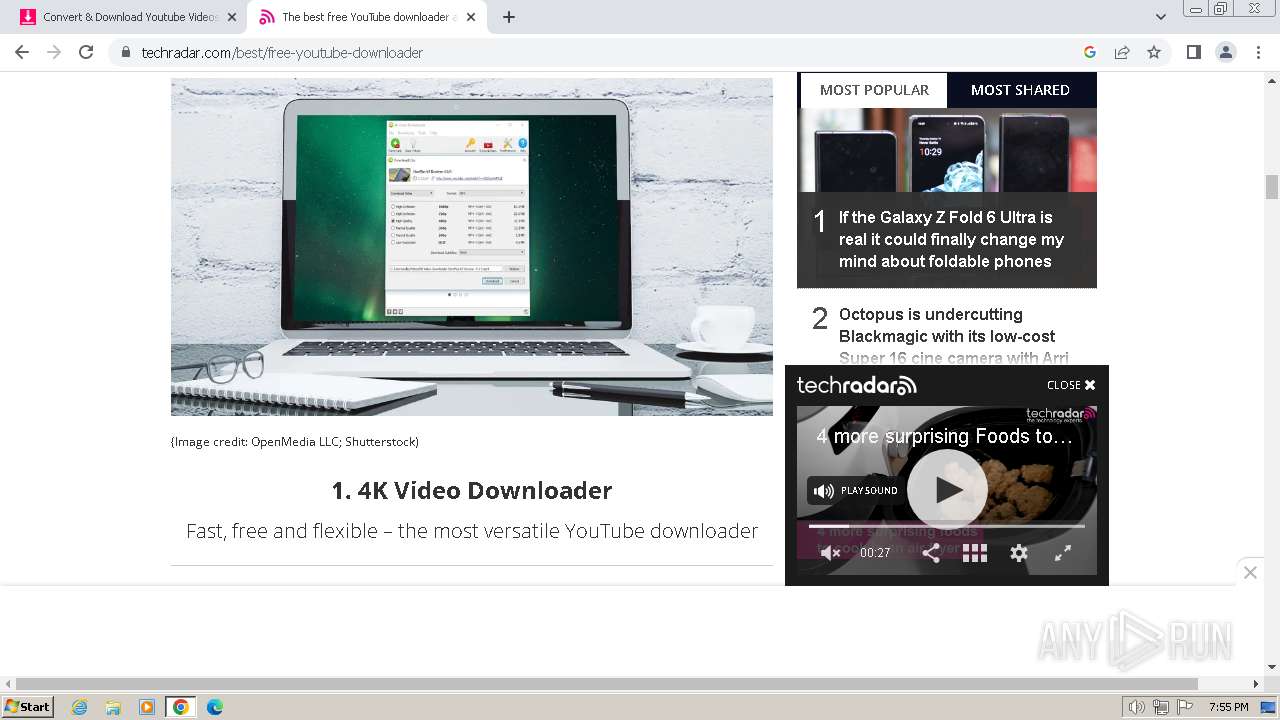Go back with the browser back arrow
This screenshot has height=720, width=1280.
coord(22,52)
